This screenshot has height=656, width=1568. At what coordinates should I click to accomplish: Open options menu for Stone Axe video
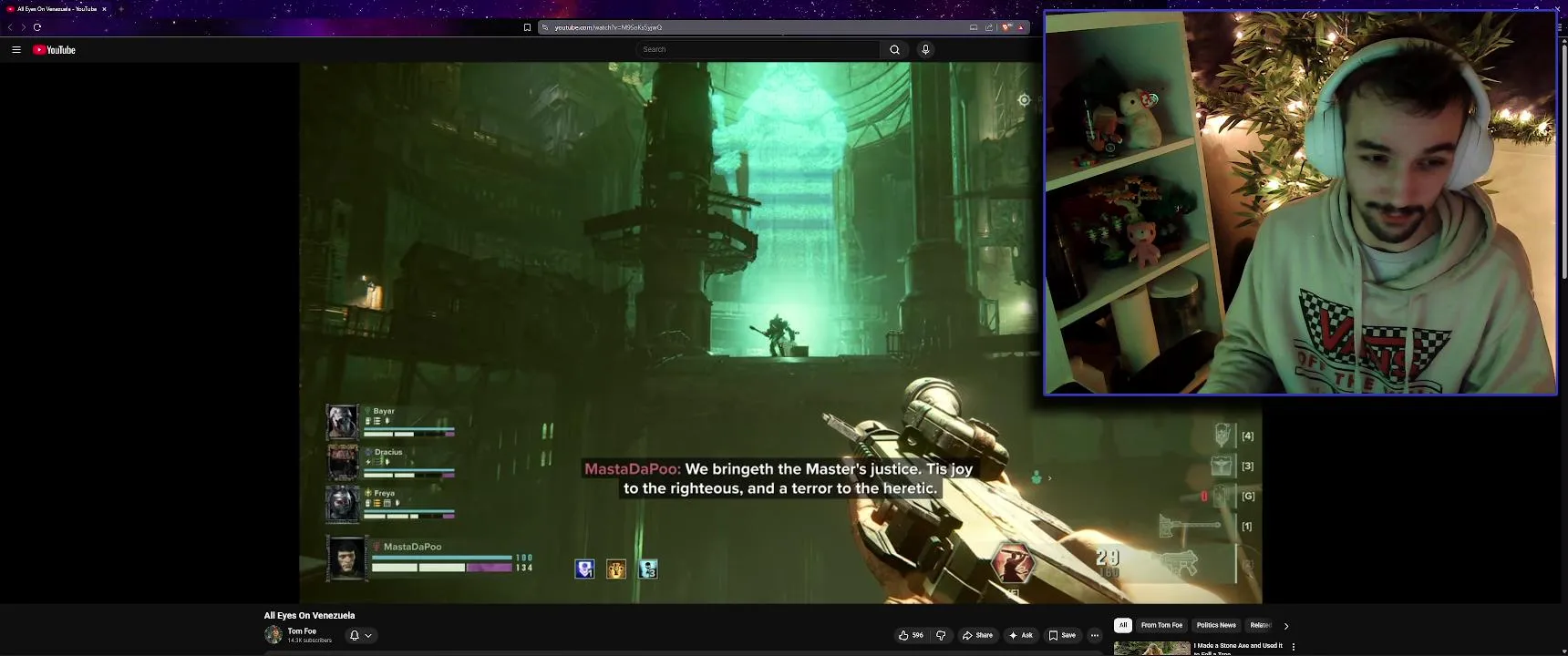[1293, 647]
